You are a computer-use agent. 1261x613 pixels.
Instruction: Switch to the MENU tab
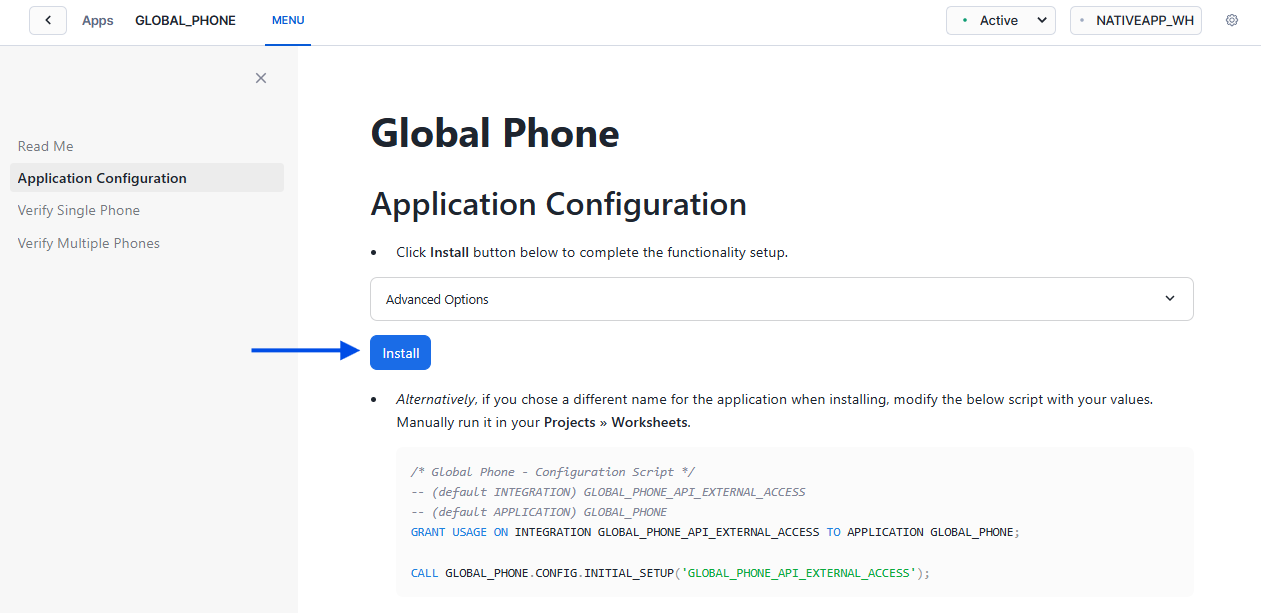pyautogui.click(x=288, y=21)
